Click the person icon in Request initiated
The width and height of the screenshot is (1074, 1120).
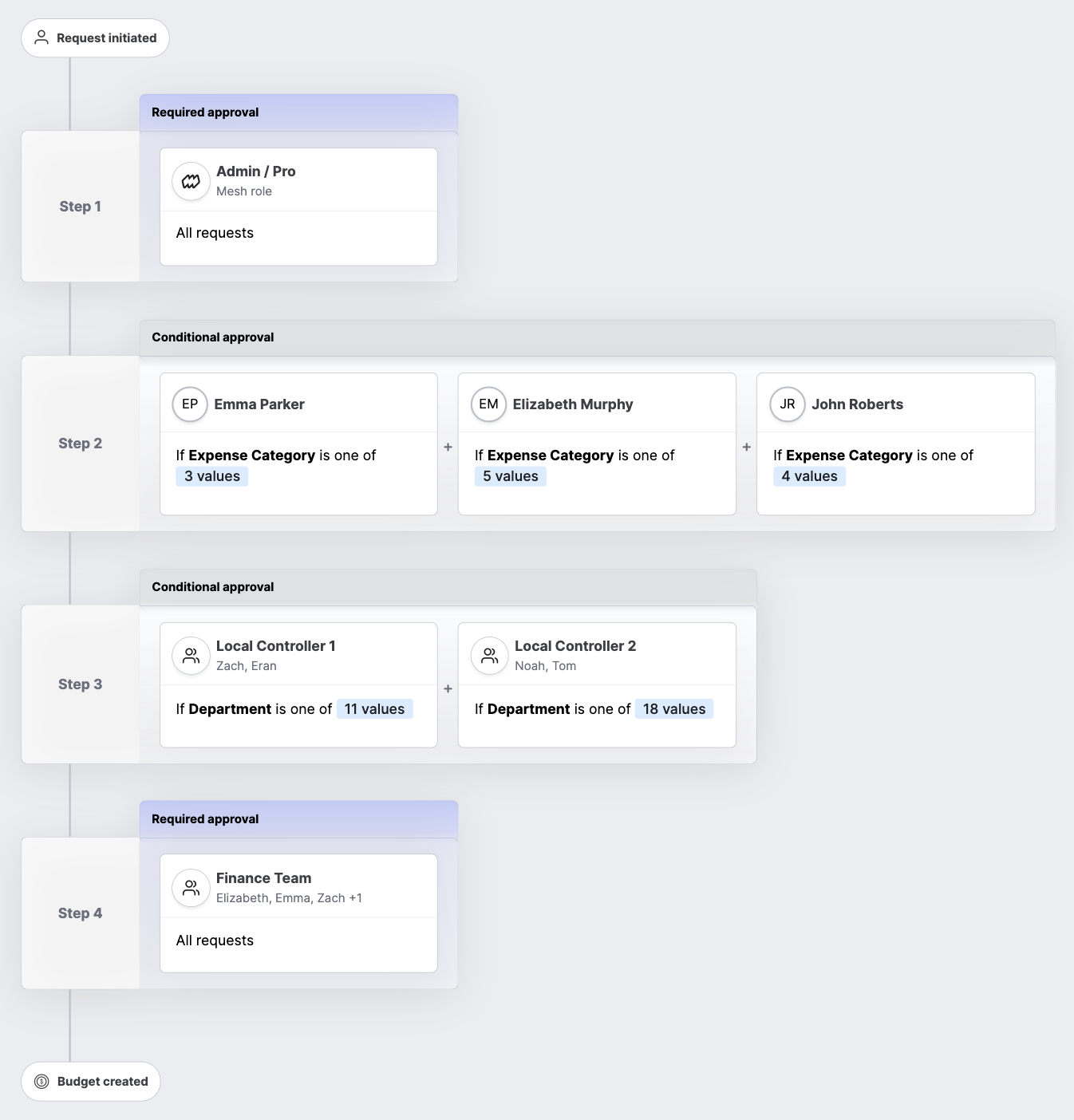coord(41,37)
